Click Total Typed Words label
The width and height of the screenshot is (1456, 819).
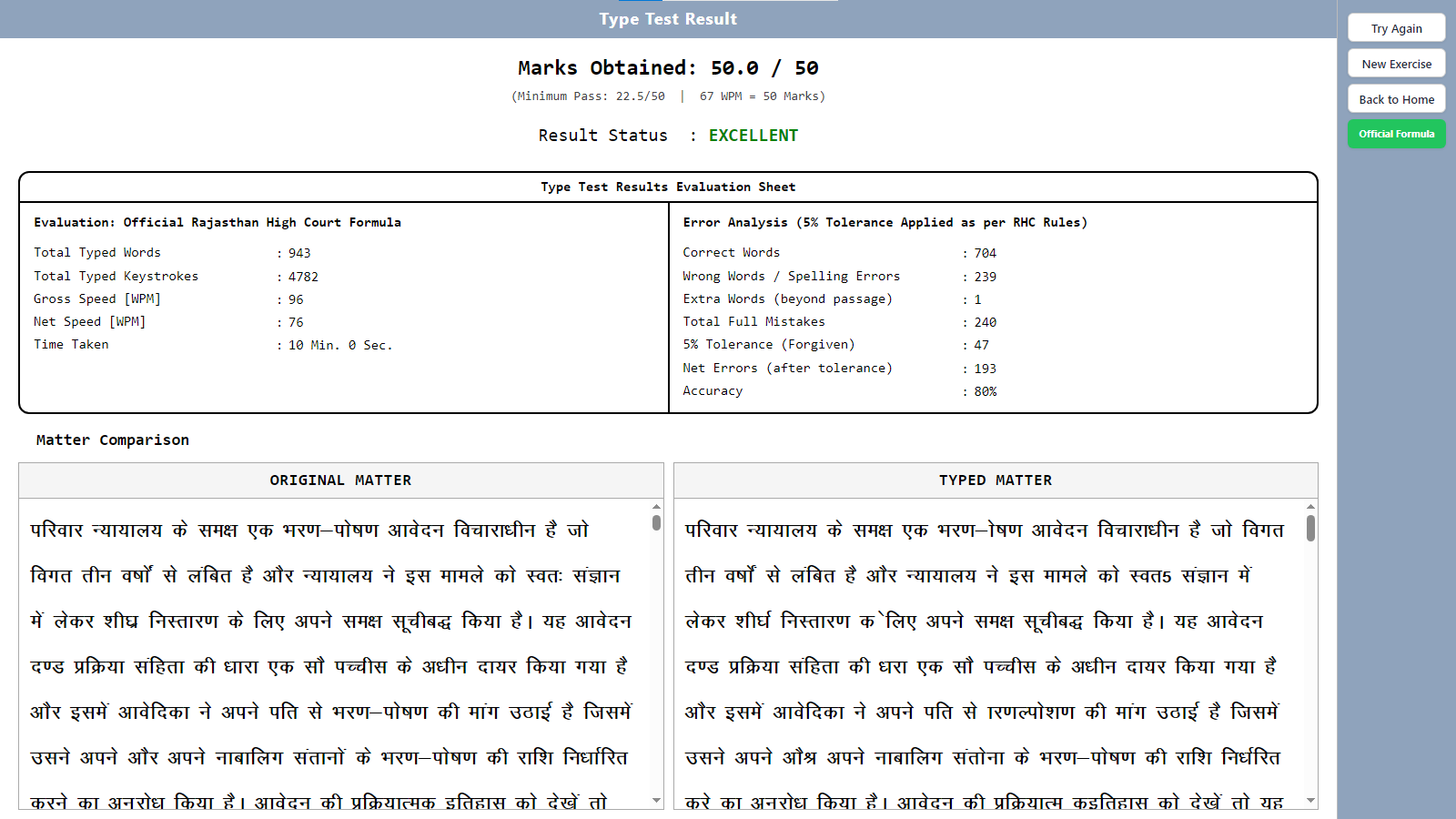pos(97,253)
